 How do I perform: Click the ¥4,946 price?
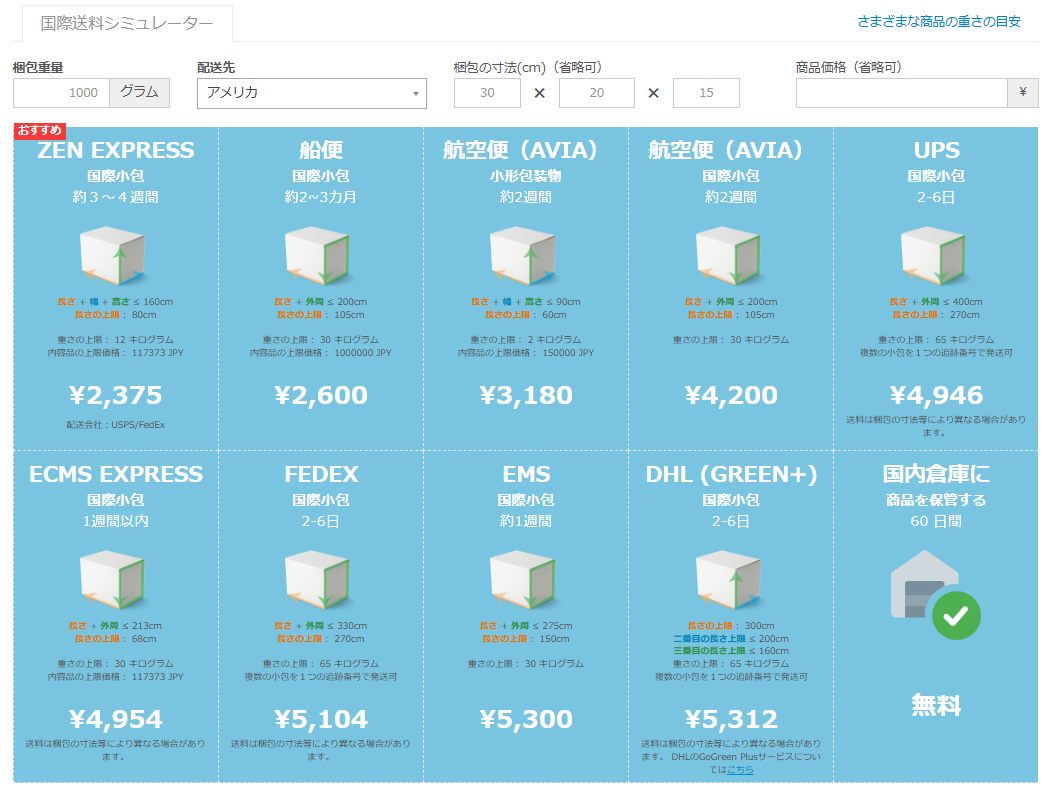[936, 395]
